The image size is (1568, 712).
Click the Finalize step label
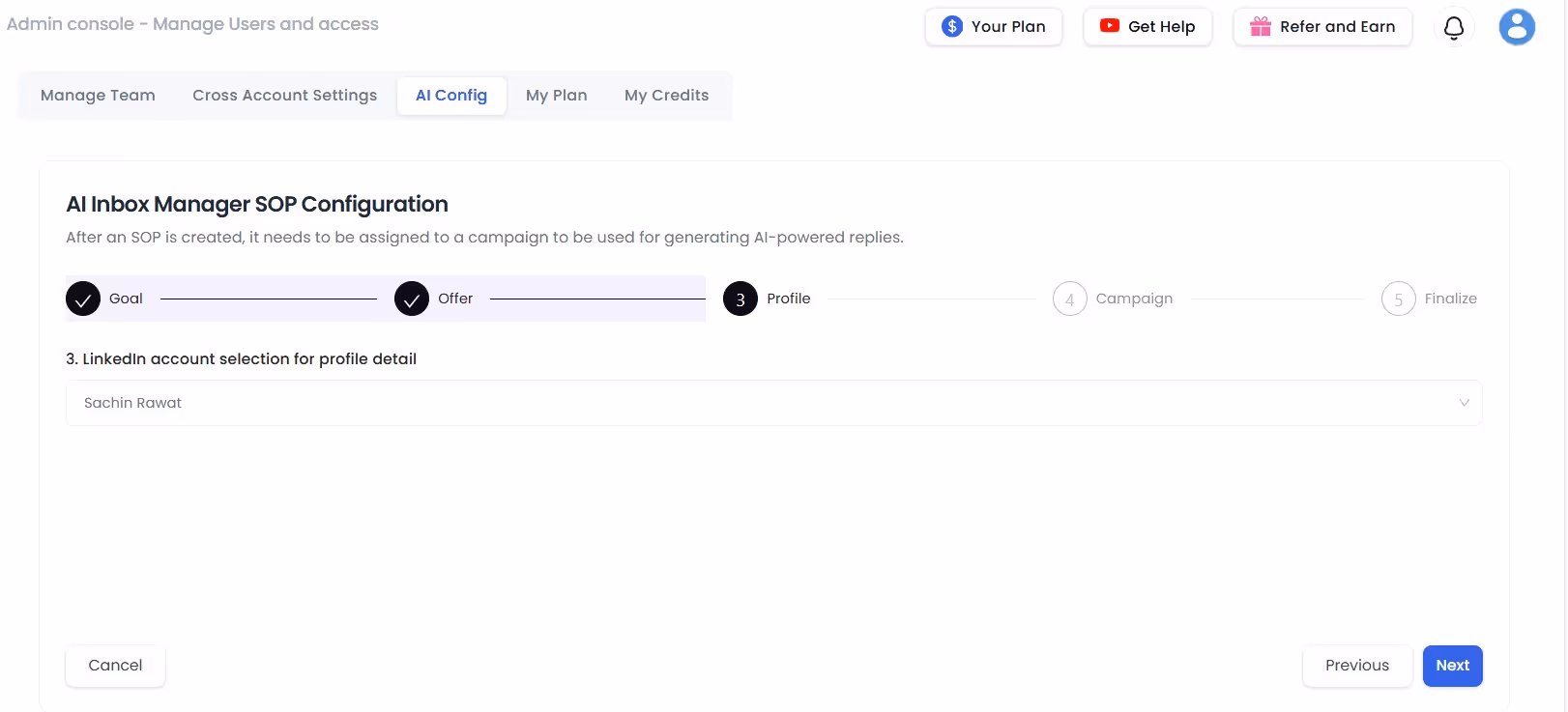(x=1450, y=299)
